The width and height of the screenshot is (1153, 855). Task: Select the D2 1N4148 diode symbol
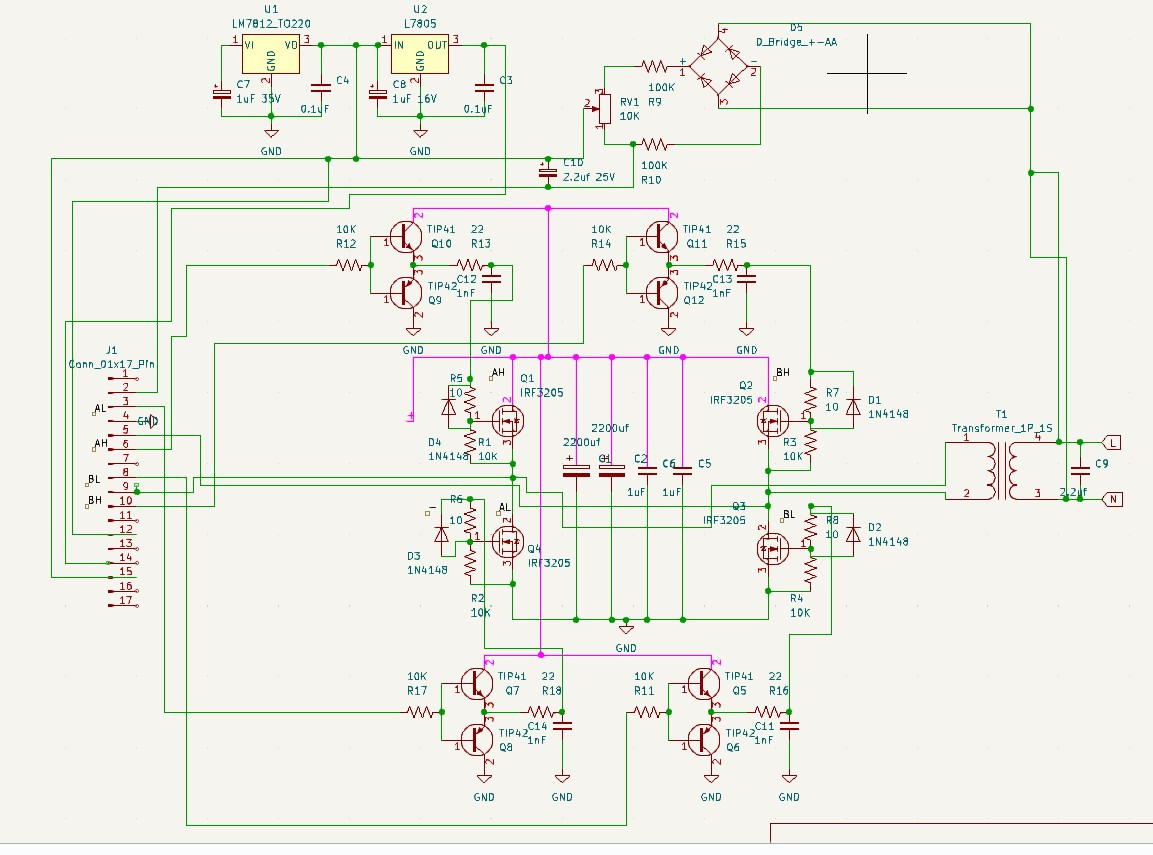[x=853, y=534]
